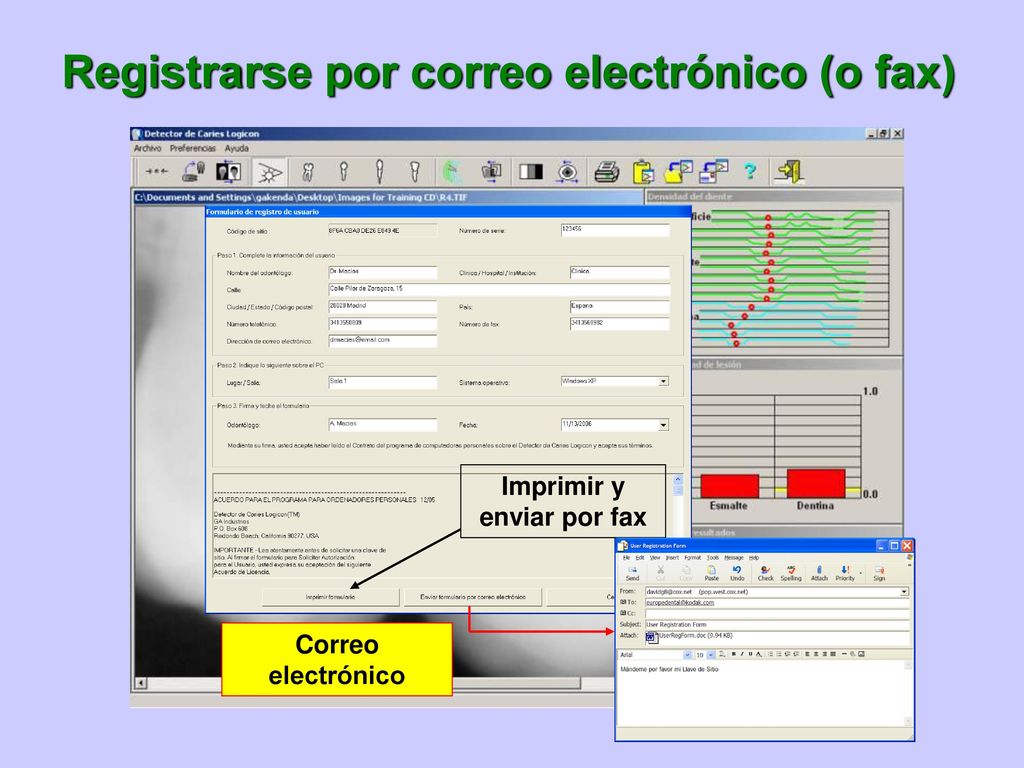The width and height of the screenshot is (1024, 768).
Task: Select the brightness light-beam tool icon
Action: coord(269,172)
